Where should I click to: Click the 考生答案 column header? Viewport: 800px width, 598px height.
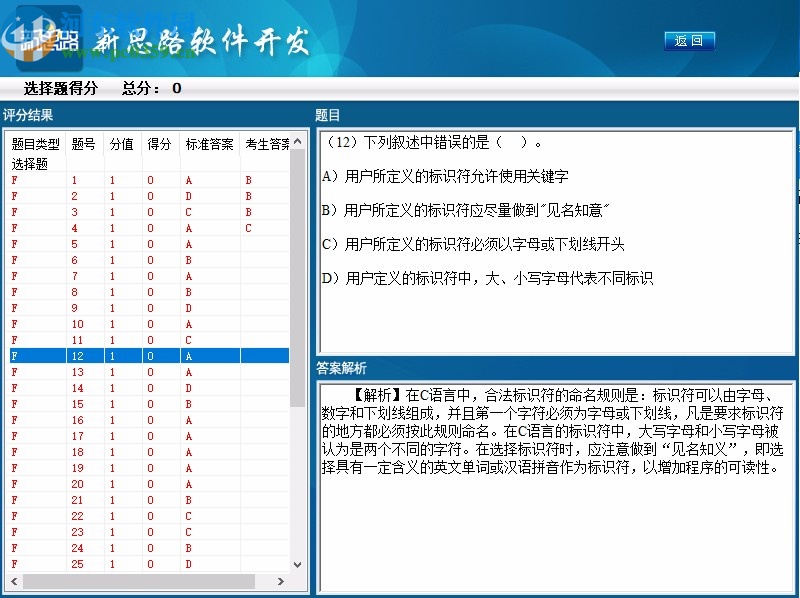pos(268,144)
